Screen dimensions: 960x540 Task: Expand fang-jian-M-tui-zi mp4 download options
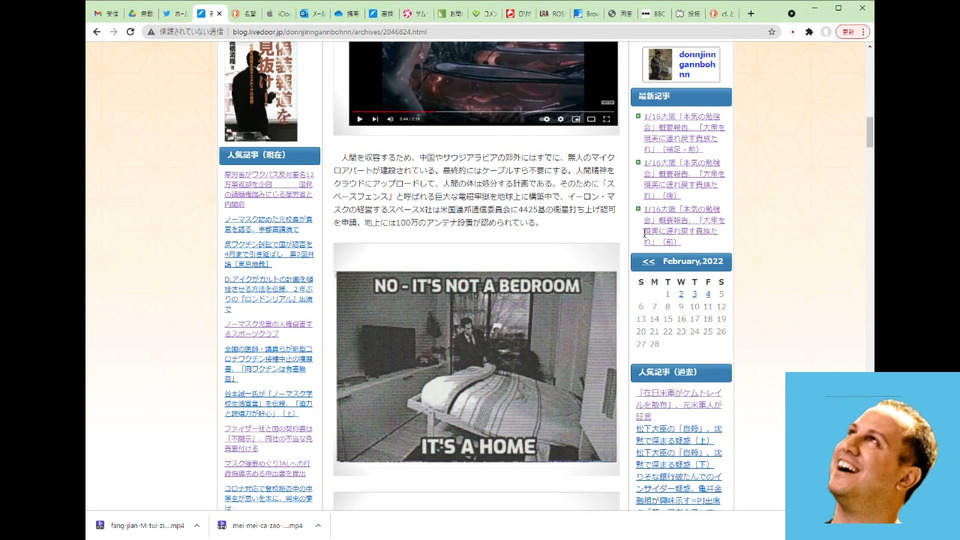click(197, 525)
